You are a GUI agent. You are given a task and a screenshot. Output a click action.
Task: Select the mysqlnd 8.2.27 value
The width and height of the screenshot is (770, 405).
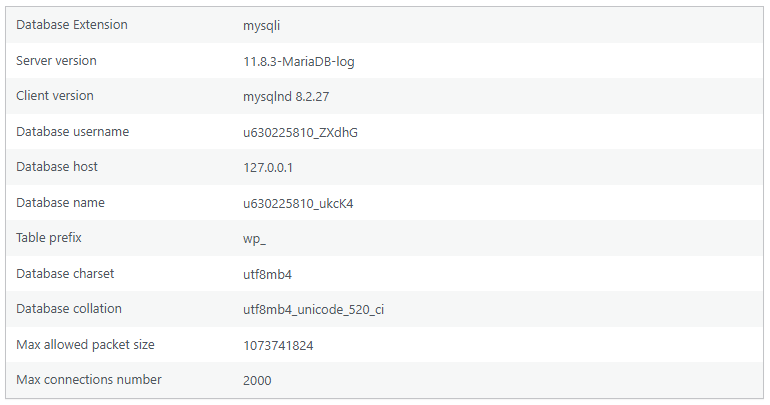pyautogui.click(x=286, y=96)
